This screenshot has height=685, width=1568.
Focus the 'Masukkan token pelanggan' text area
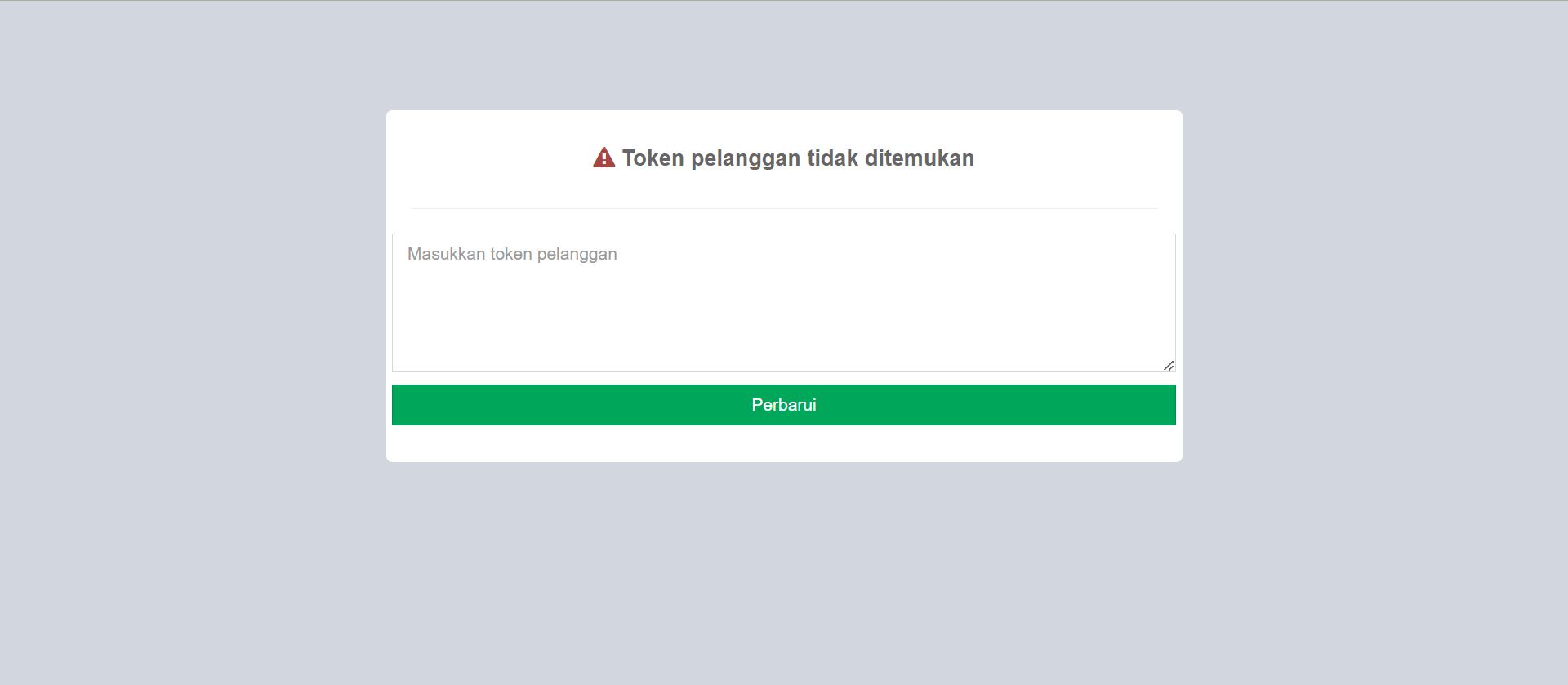784,303
